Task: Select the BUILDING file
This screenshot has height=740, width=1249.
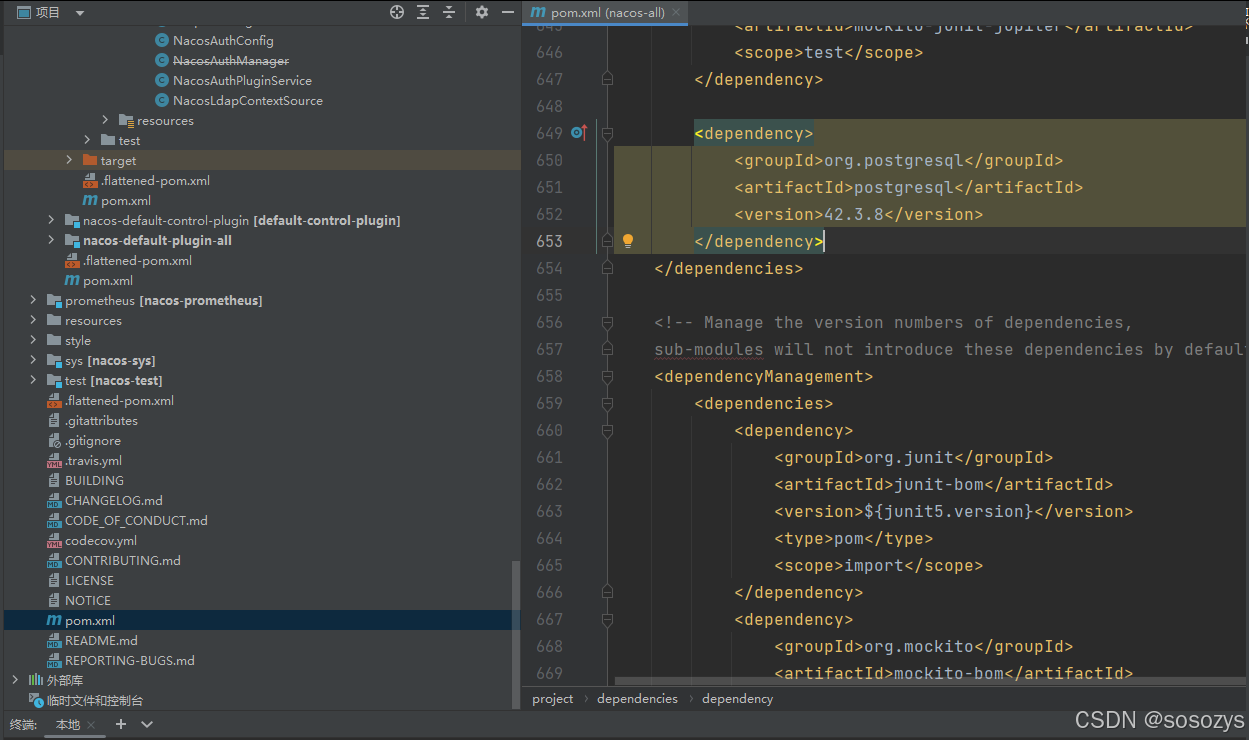Action: click(94, 480)
